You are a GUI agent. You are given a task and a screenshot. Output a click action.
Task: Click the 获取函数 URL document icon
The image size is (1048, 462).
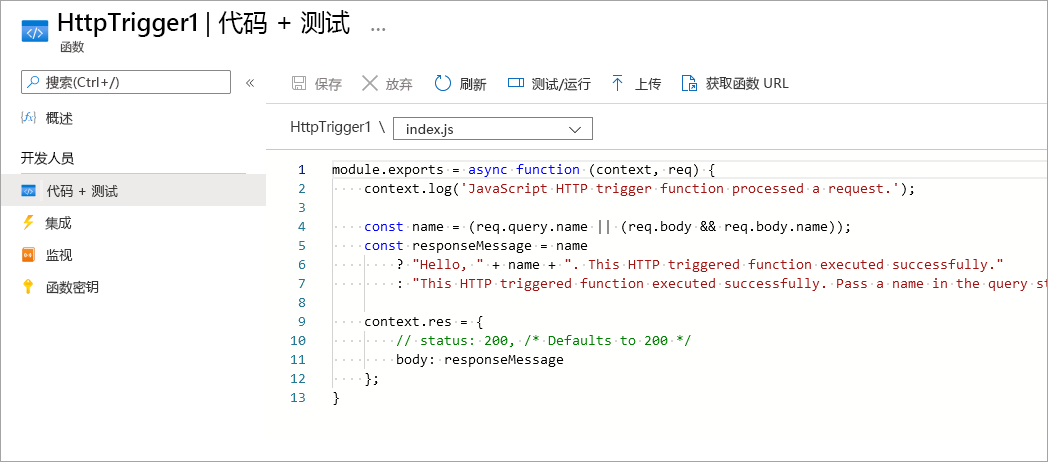(x=689, y=84)
